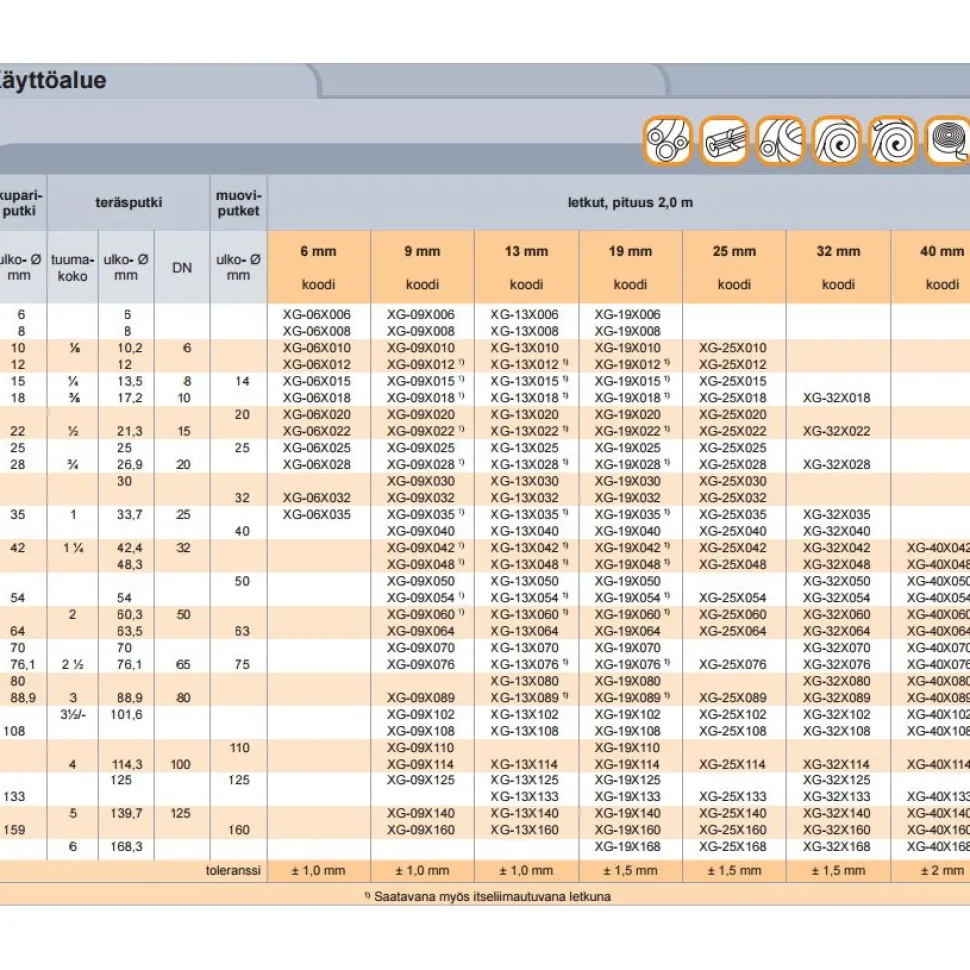Select product code XG-09X035
Screen dimensions: 970x970
coord(421,514)
